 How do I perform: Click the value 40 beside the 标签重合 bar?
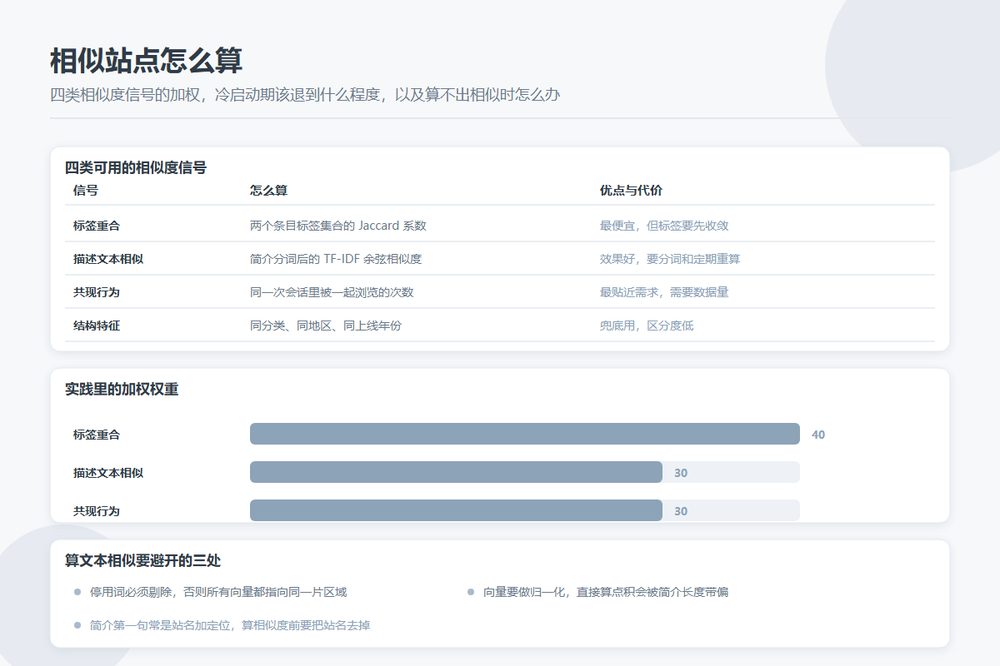818,434
